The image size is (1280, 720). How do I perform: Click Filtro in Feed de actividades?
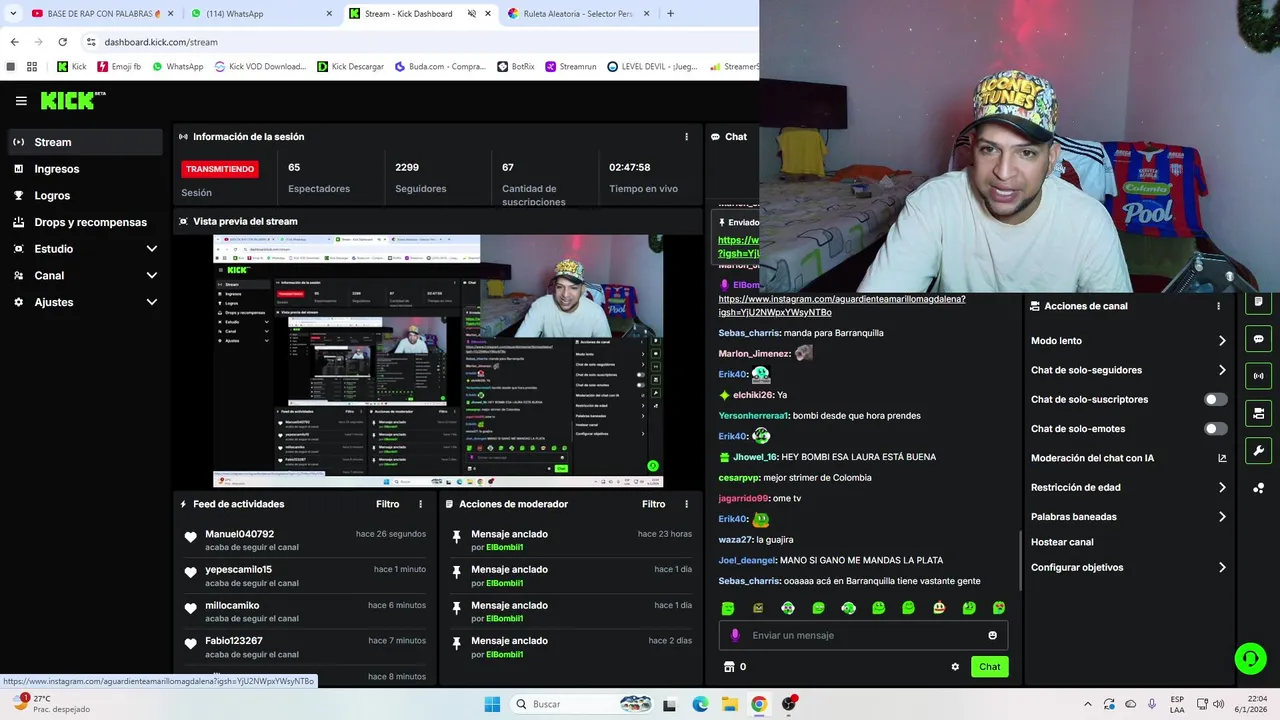coord(387,504)
